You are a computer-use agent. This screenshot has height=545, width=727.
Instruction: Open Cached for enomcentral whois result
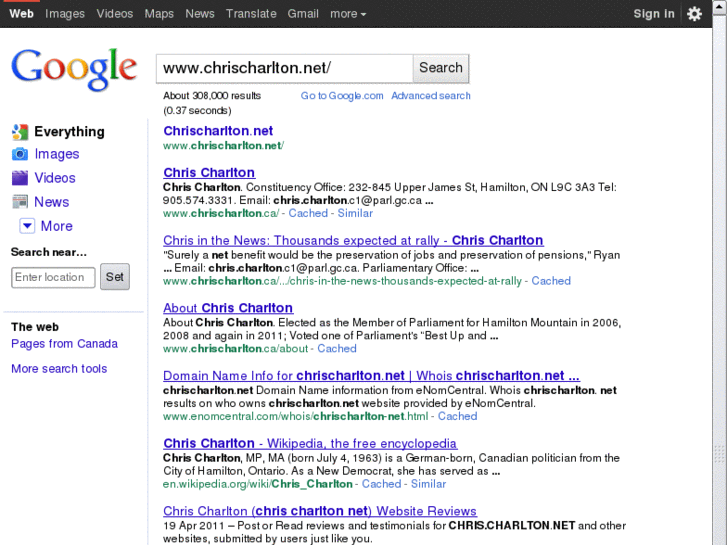[457, 417]
